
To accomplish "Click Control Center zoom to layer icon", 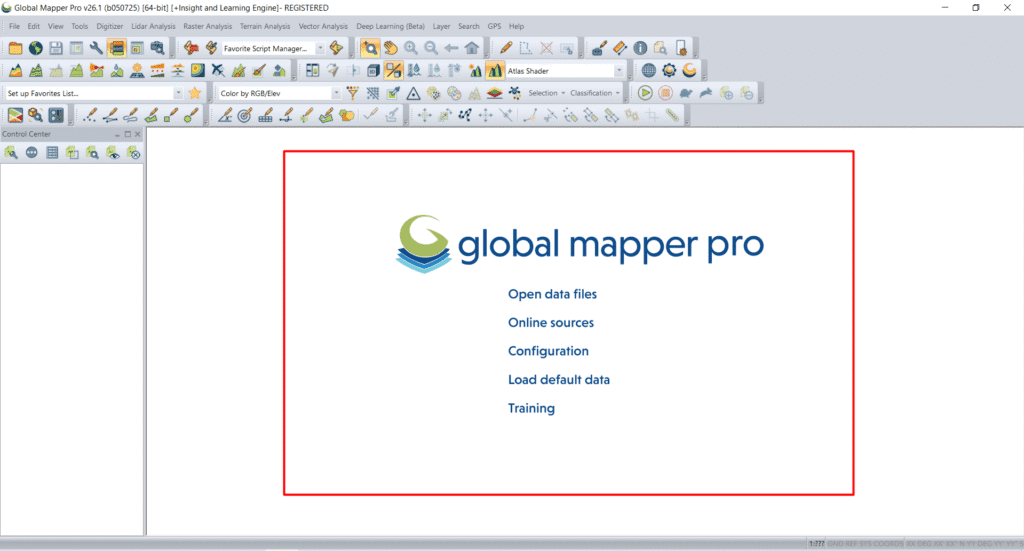I will [92, 153].
